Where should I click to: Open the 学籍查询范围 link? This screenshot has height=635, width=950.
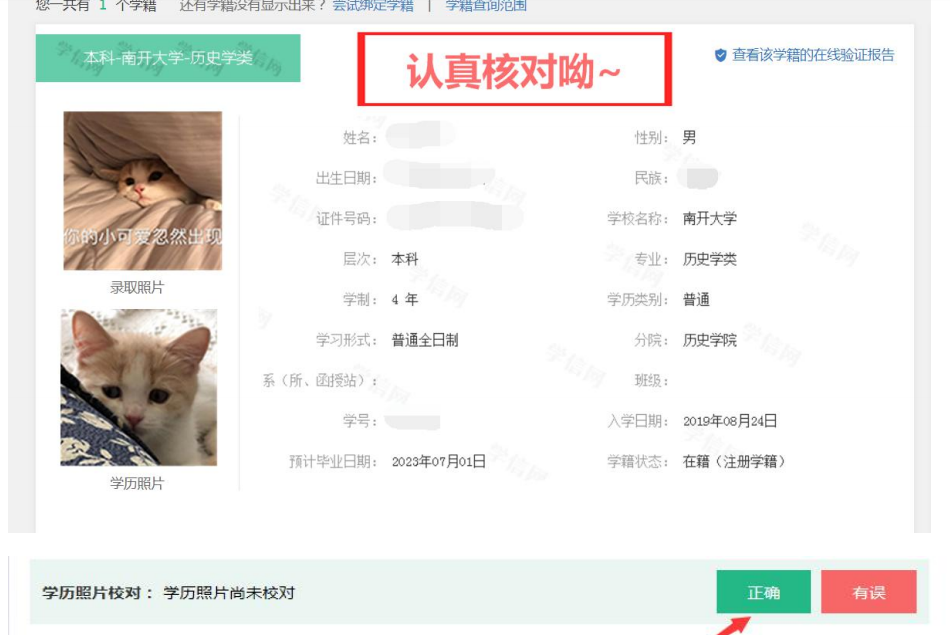click(486, 6)
